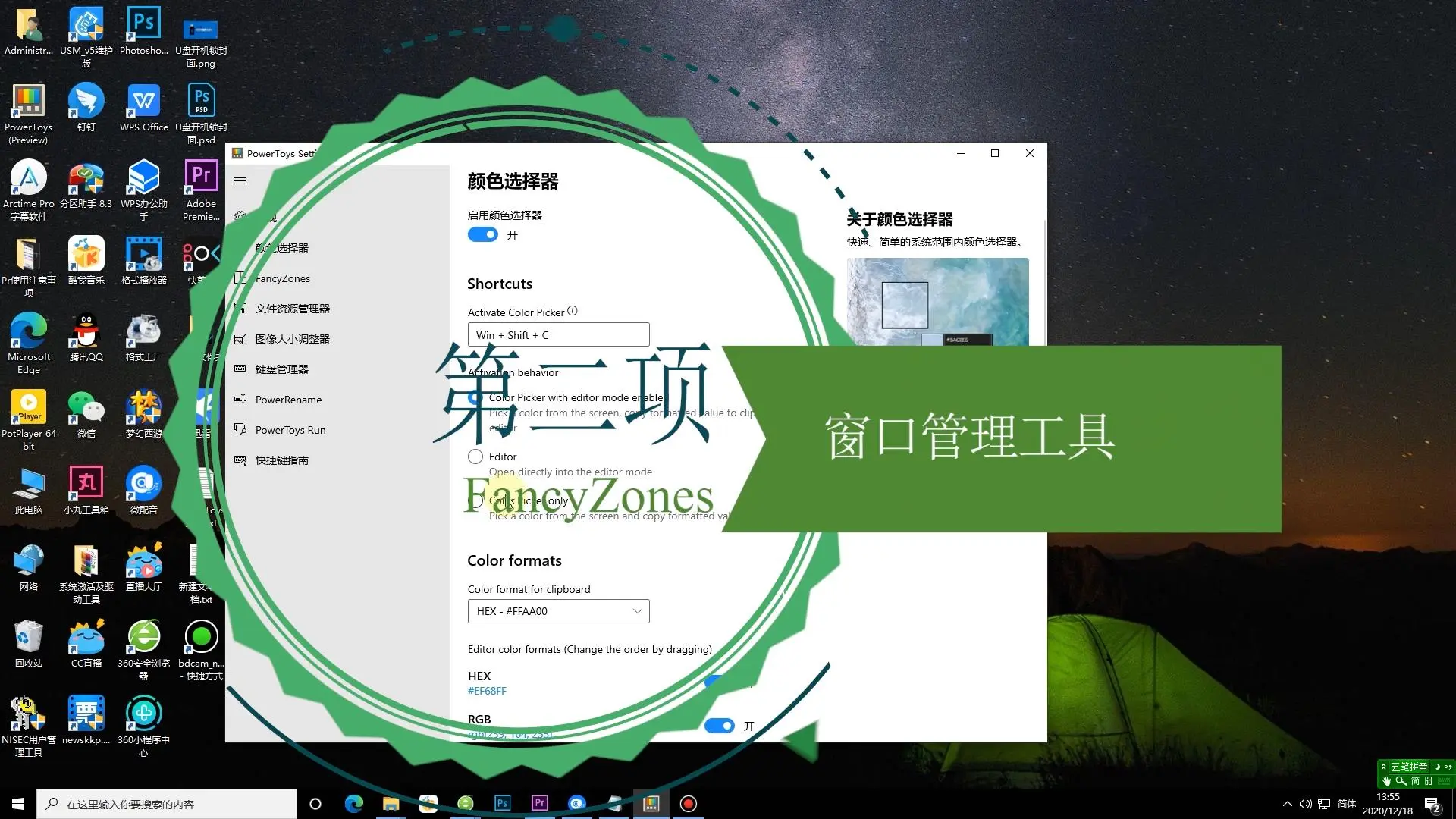1456x819 pixels.
Task: Expand Color format for clipboard dropdown
Action: (x=637, y=611)
